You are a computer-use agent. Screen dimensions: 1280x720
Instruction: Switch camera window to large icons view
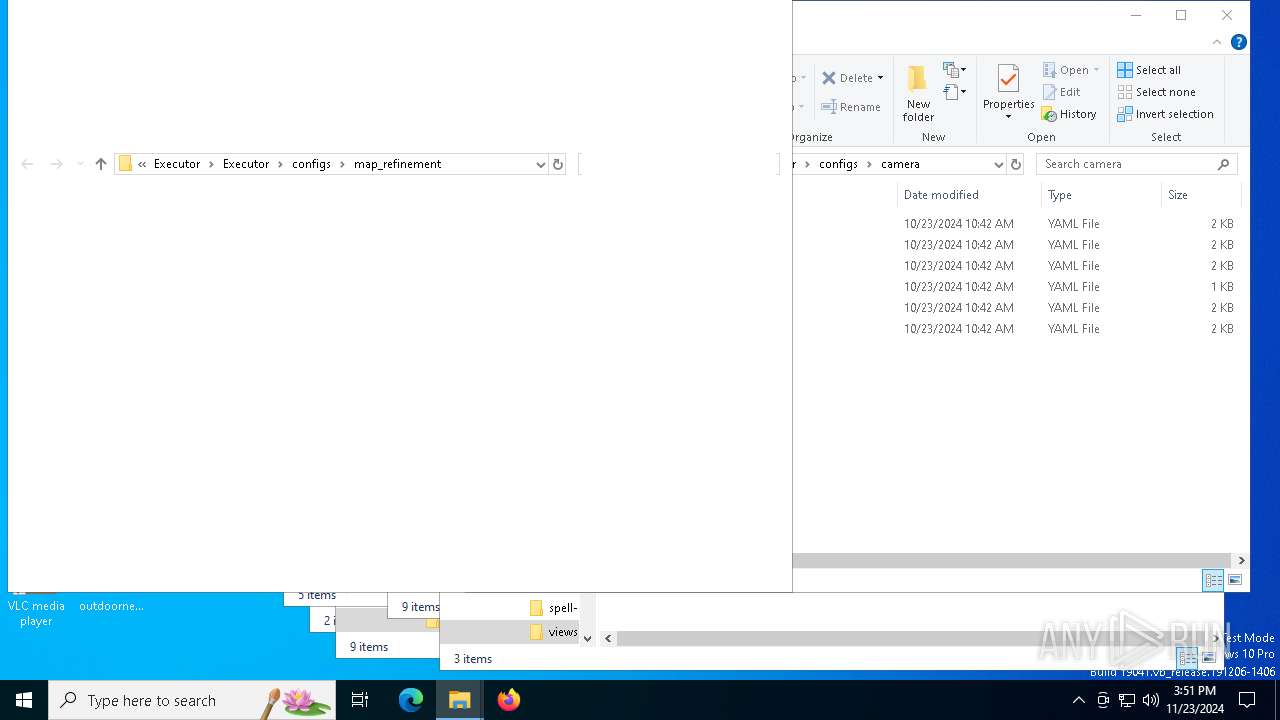tap(1235, 580)
